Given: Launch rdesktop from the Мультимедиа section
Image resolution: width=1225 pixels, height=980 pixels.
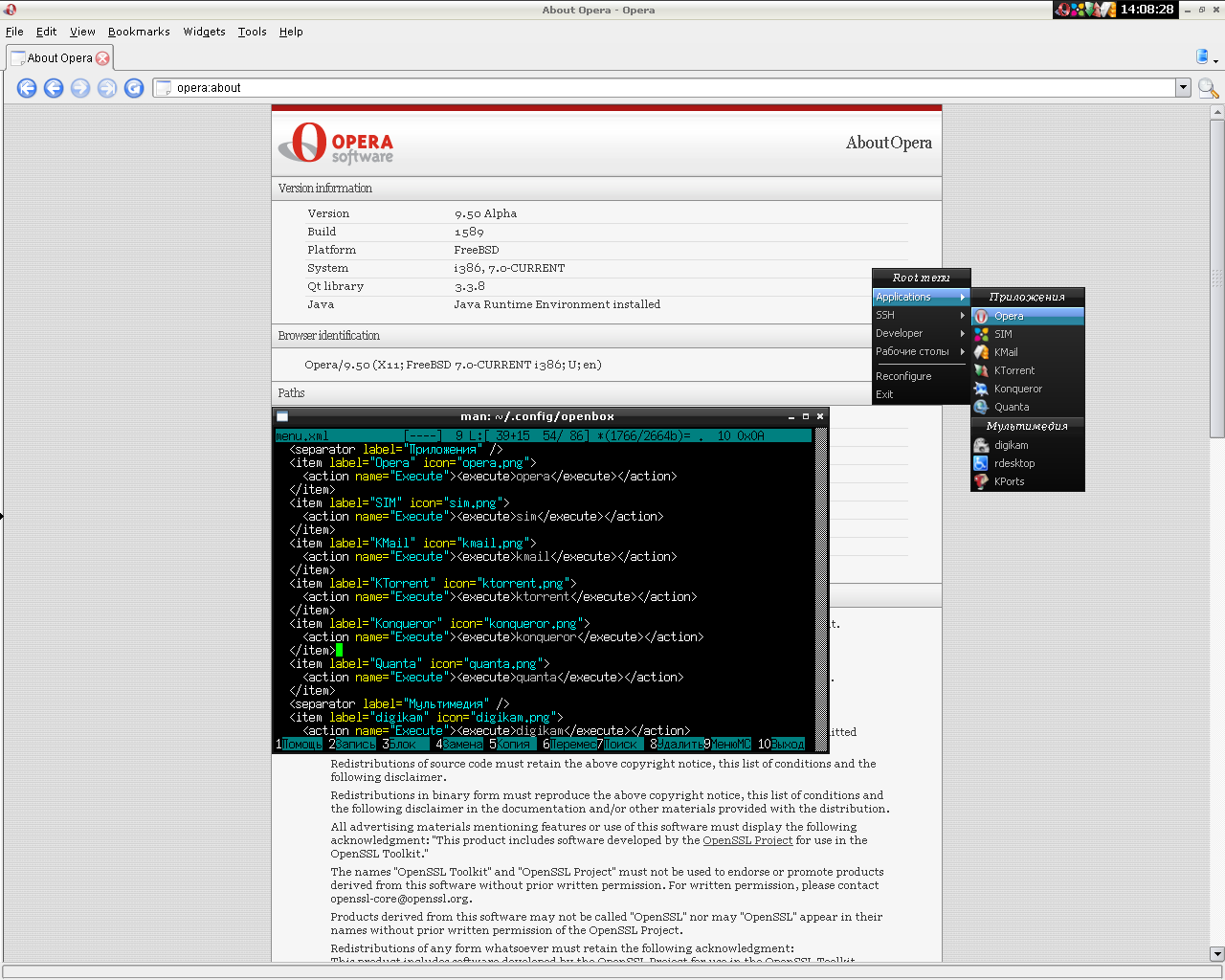Looking at the screenshot, I should click(1028, 464).
